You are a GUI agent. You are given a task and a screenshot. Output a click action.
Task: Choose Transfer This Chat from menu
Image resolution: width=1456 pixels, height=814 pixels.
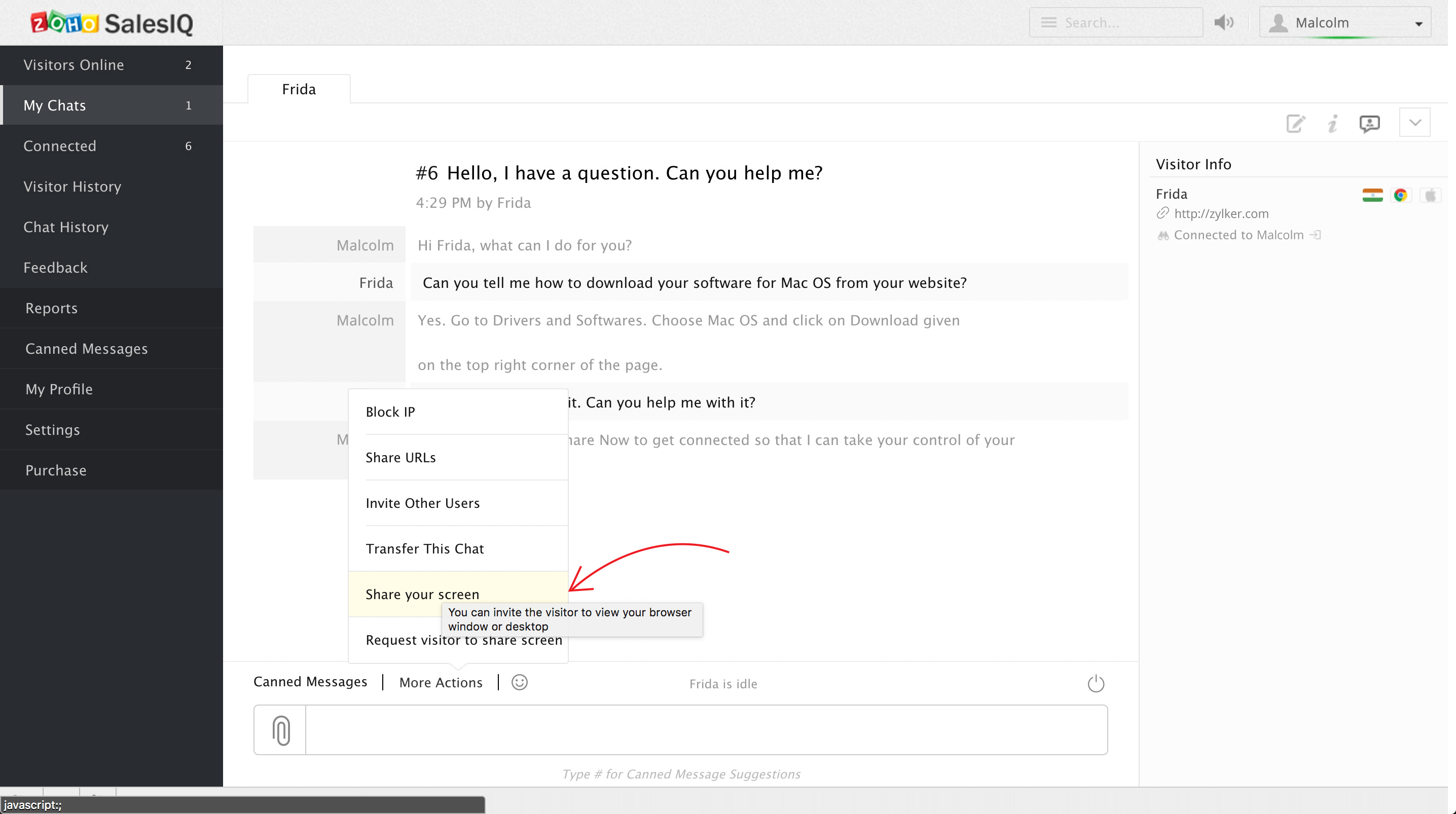coord(424,548)
